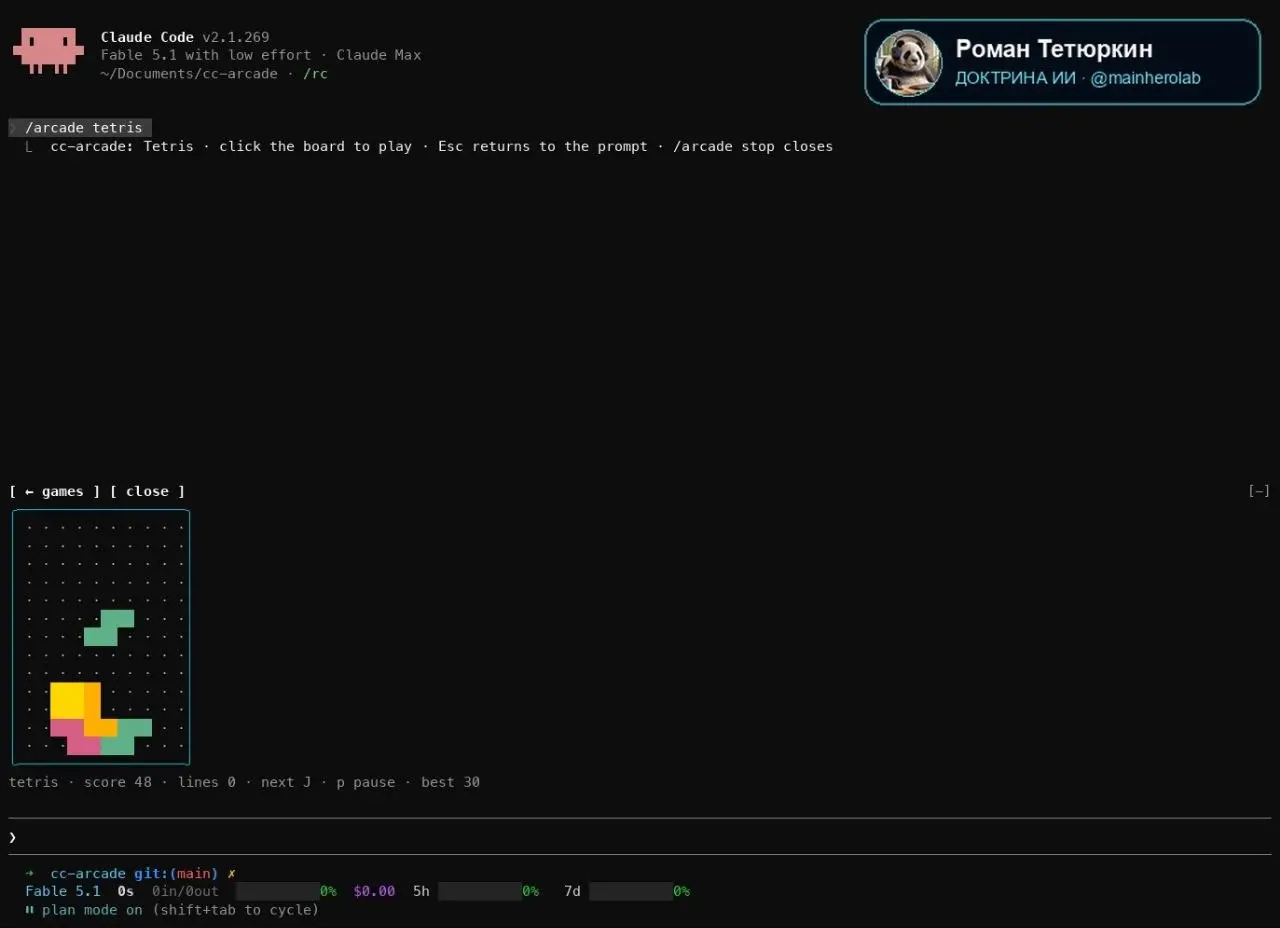Click the ~/Documents/cc-arcade path

click(x=189, y=73)
